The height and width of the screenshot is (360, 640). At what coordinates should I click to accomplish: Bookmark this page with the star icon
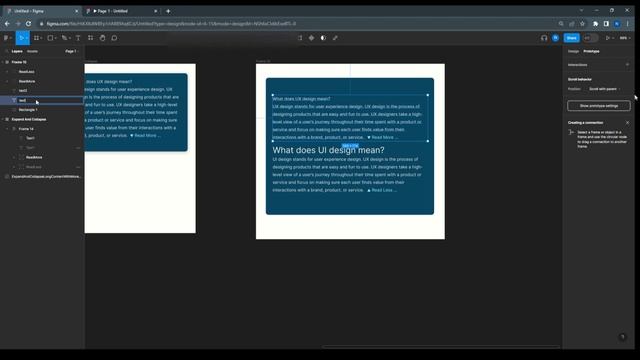point(582,24)
